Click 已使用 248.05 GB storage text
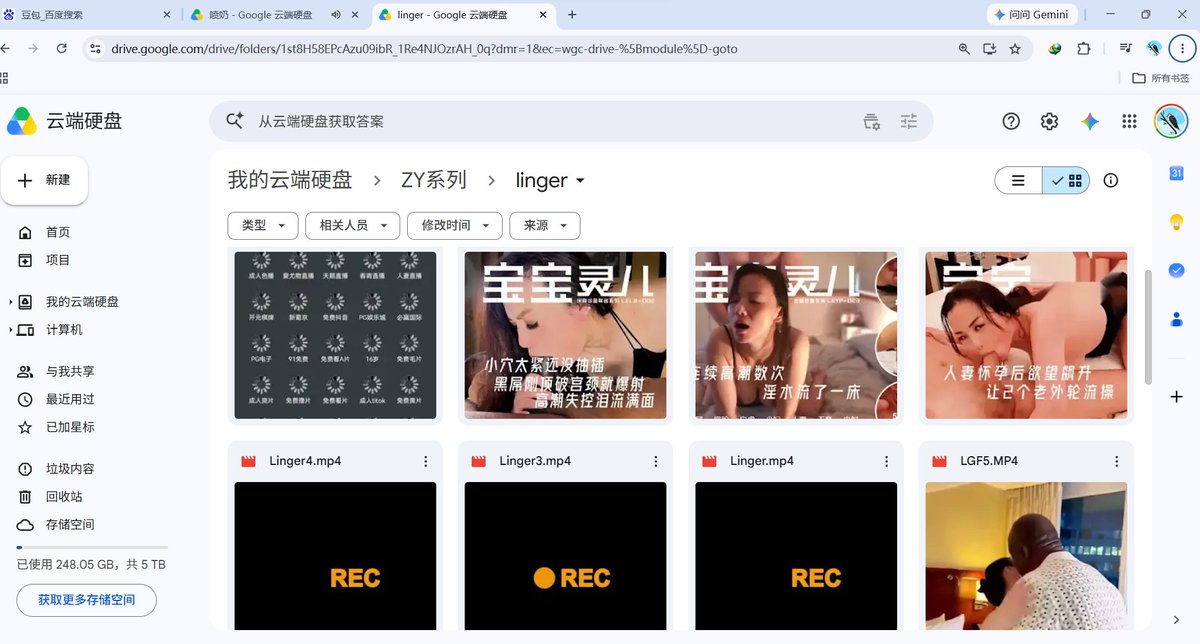This screenshot has width=1200, height=644. coord(91,565)
